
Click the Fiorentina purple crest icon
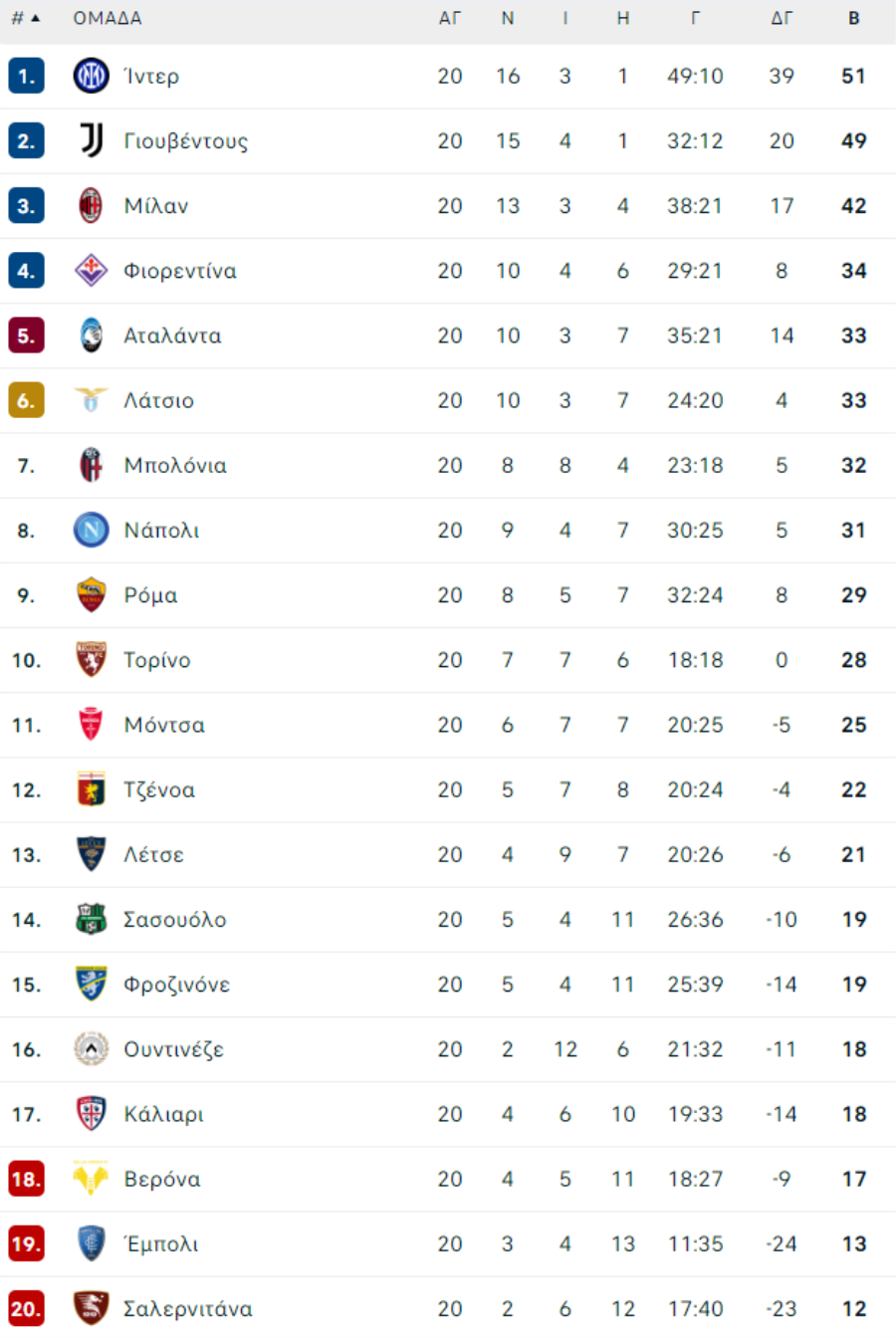(92, 270)
